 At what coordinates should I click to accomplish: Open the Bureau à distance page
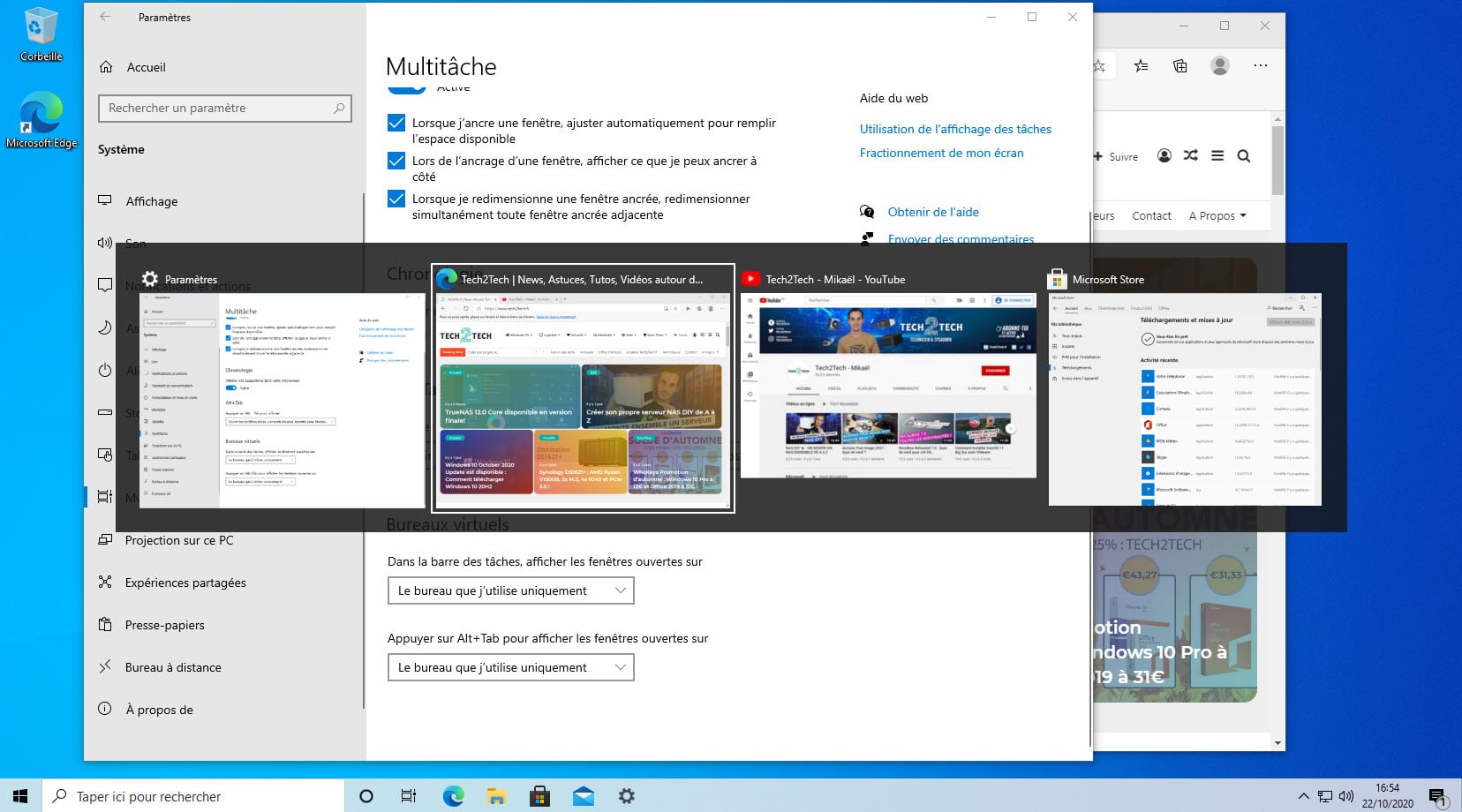pyautogui.click(x=173, y=667)
